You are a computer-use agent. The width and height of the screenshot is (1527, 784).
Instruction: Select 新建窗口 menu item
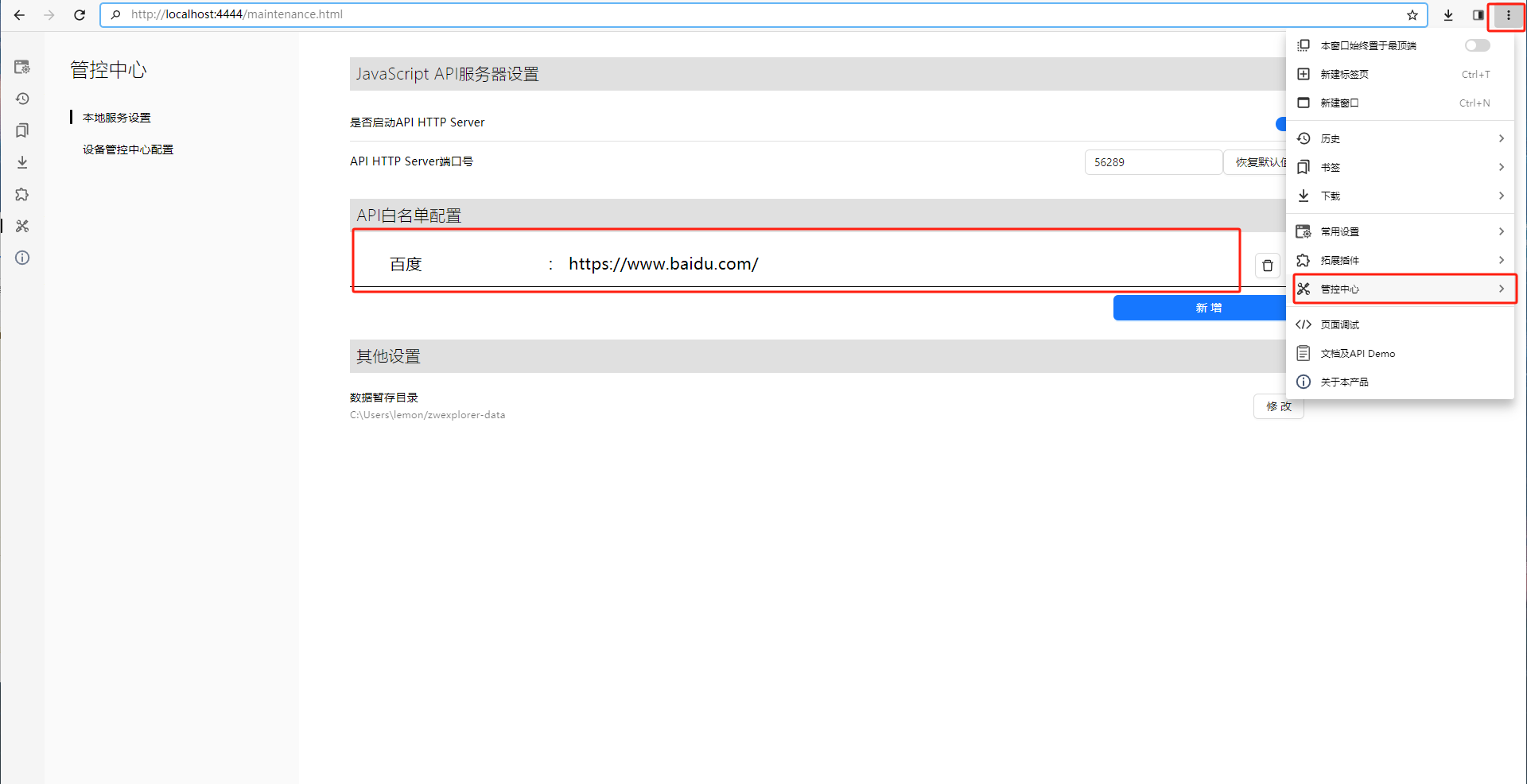[1400, 103]
